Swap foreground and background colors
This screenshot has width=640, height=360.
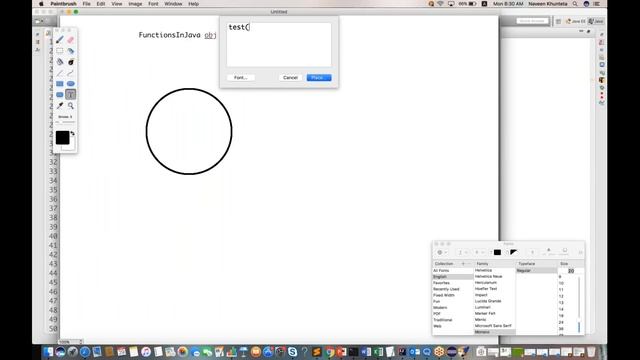(73, 133)
